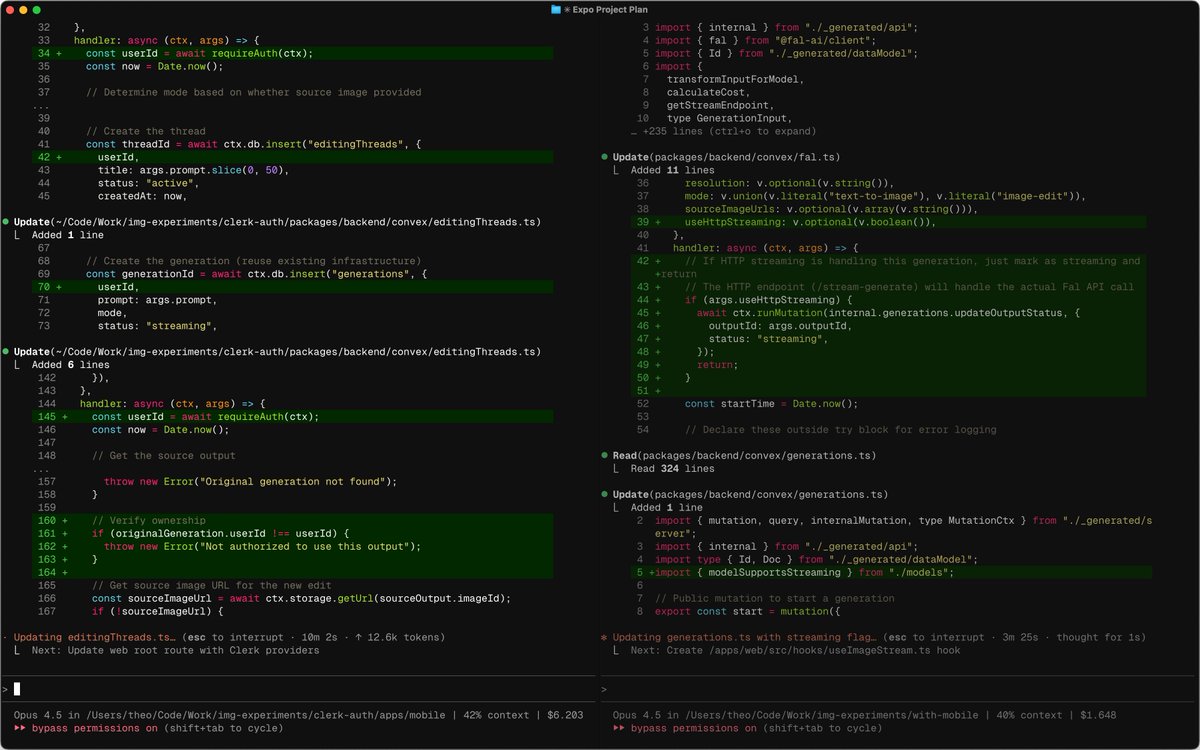Click the 'export const start = mutation' line
This screenshot has width=1200, height=750.
(748, 611)
